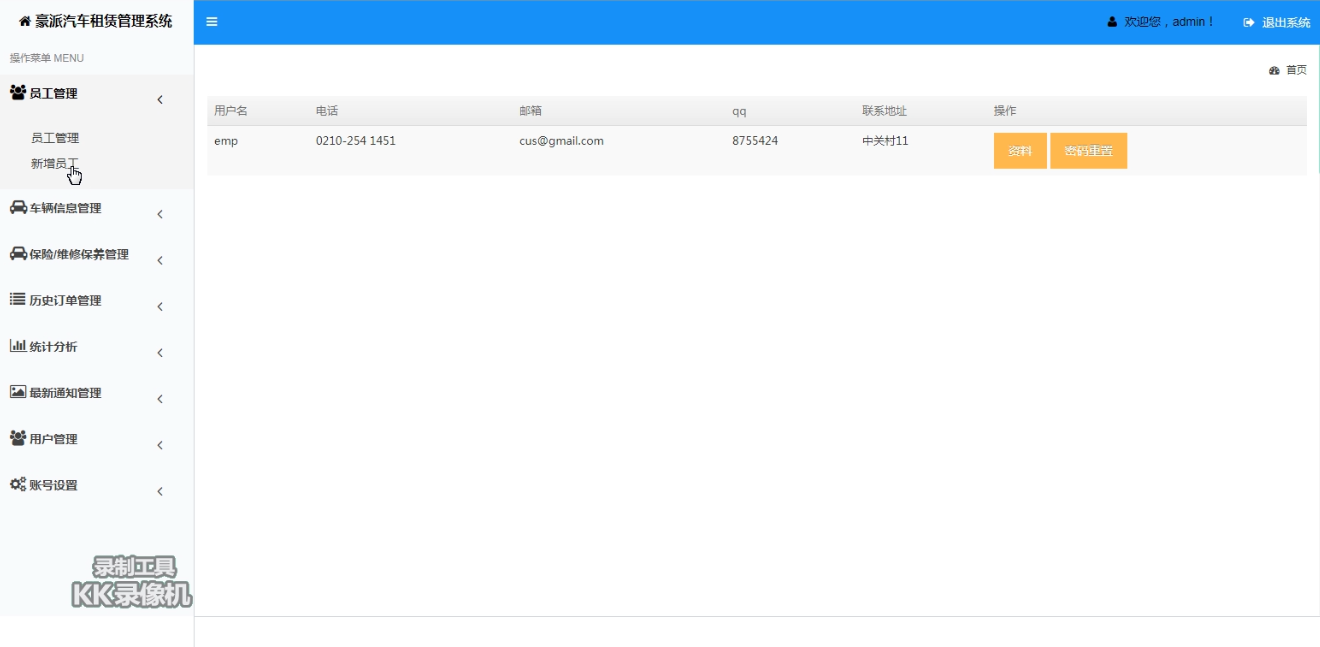Click the 联系地址 column header
The image size is (1320, 647).
(885, 111)
